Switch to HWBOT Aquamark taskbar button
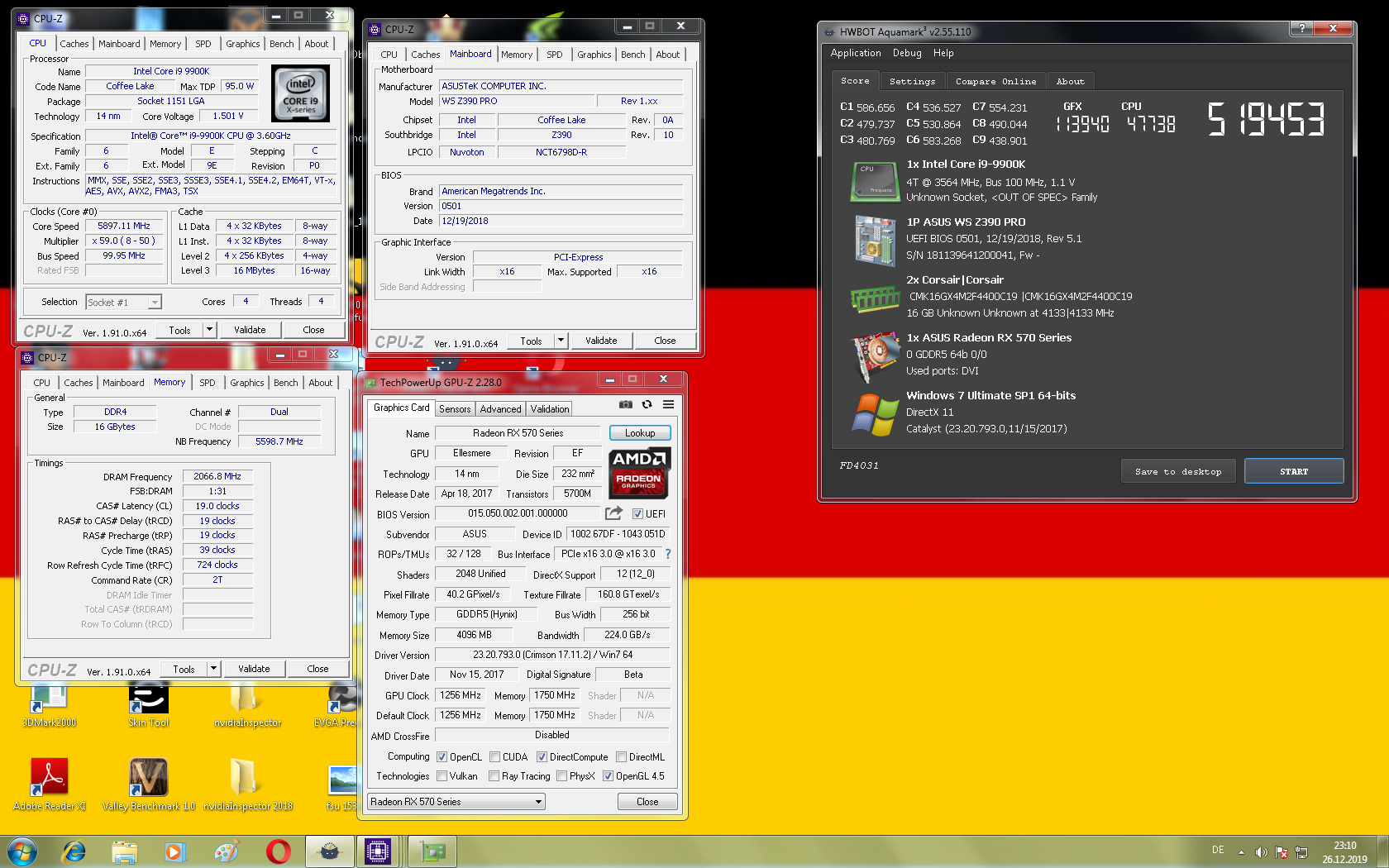Image resolution: width=1389 pixels, height=868 pixels. [329, 851]
